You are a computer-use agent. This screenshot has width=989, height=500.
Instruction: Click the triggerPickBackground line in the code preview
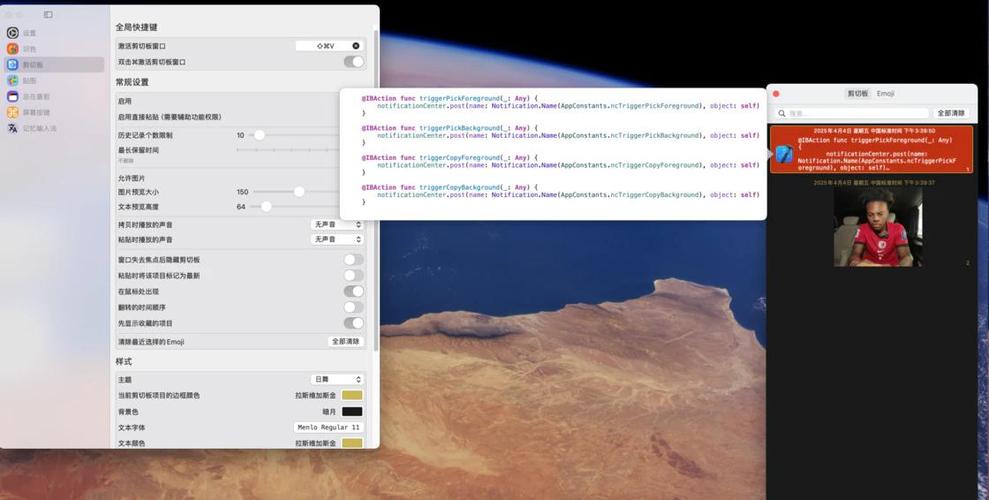pyautogui.click(x=450, y=128)
